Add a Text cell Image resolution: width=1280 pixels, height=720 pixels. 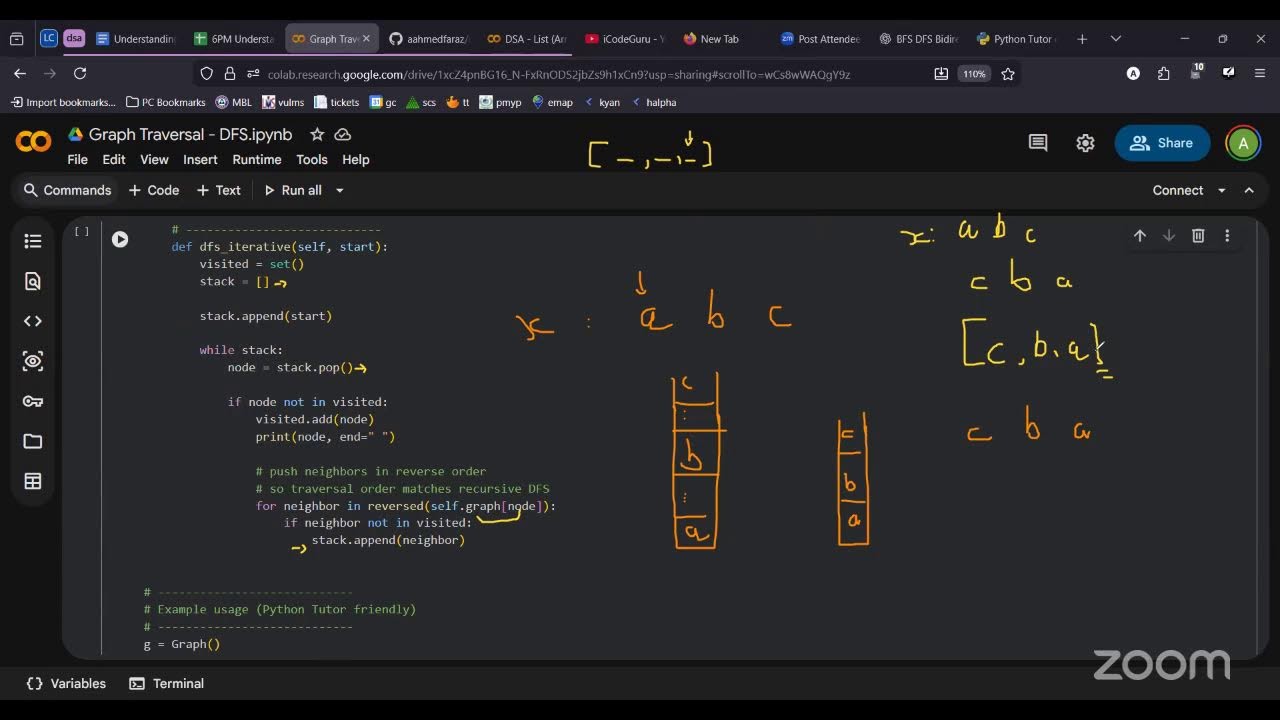[x=219, y=190]
